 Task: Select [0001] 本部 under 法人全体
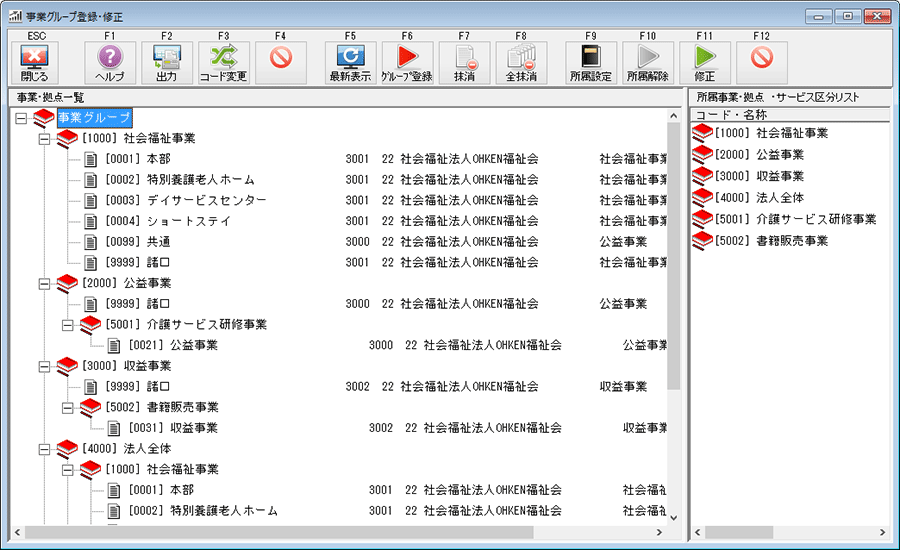click(x=161, y=490)
